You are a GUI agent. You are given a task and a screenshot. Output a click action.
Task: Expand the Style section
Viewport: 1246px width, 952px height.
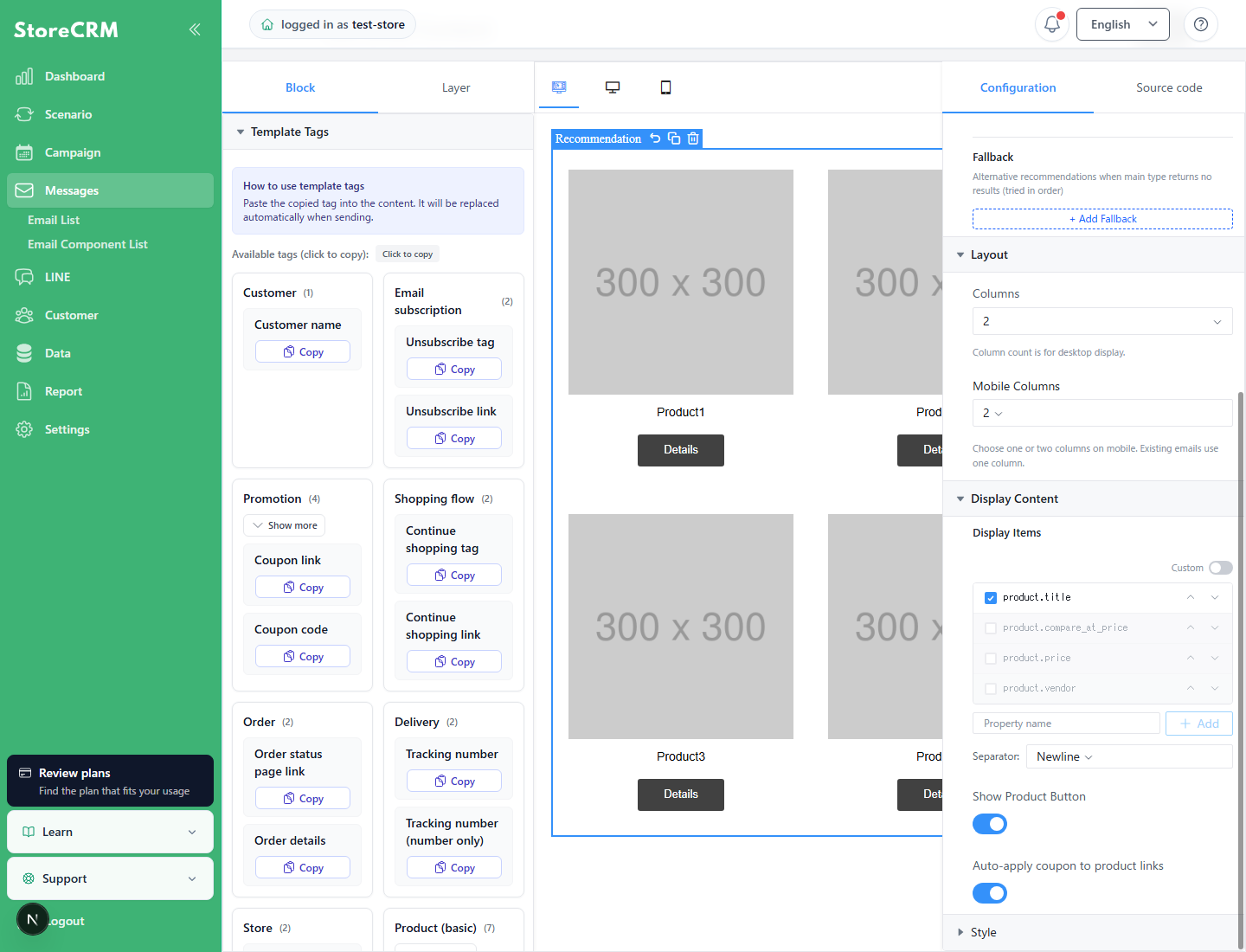pos(1094,932)
